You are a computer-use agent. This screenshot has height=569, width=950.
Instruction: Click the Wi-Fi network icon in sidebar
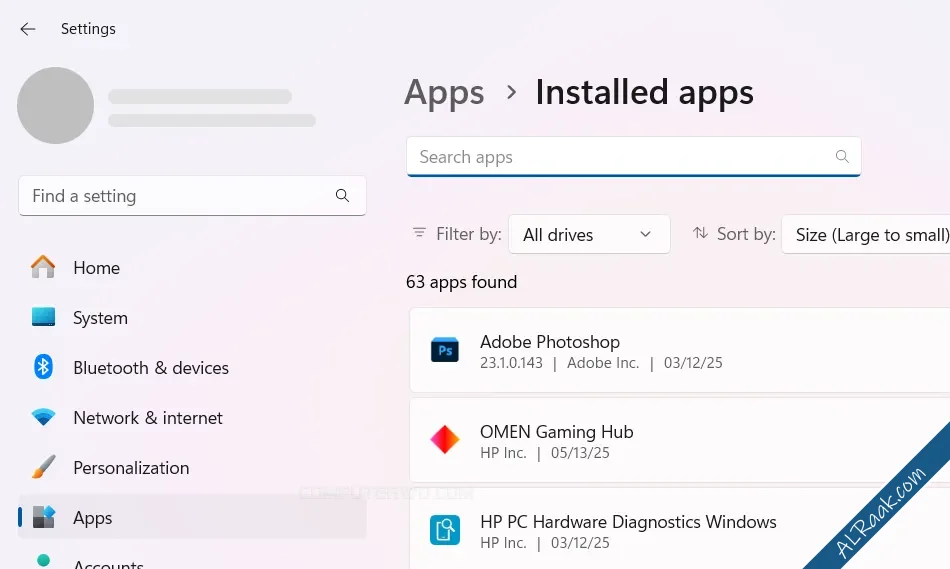pos(43,418)
